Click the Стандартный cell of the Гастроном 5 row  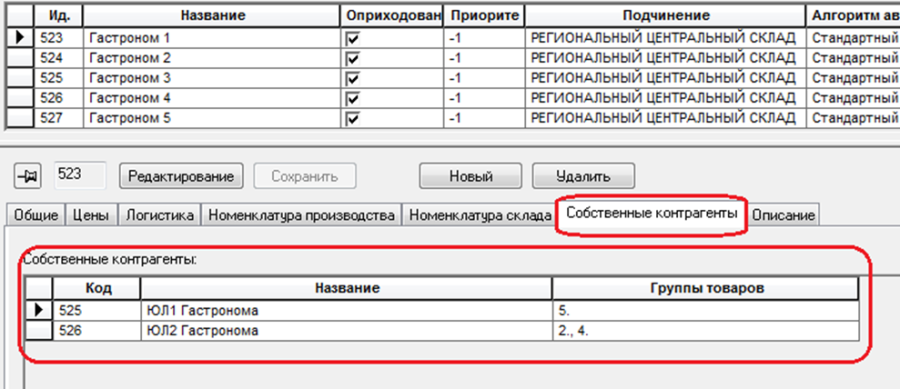[x=854, y=119]
